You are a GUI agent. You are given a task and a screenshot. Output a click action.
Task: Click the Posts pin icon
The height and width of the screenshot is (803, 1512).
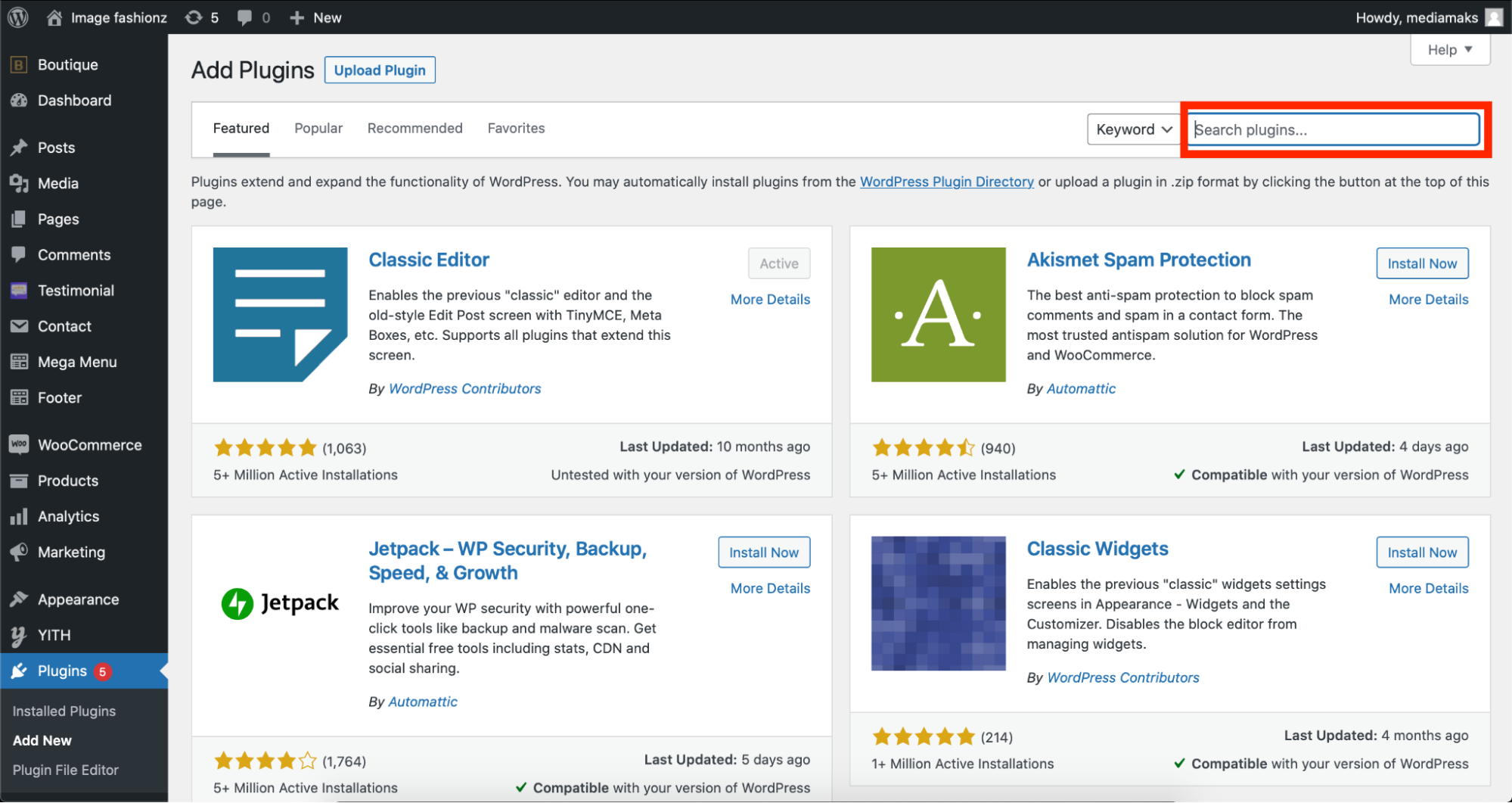click(x=19, y=148)
